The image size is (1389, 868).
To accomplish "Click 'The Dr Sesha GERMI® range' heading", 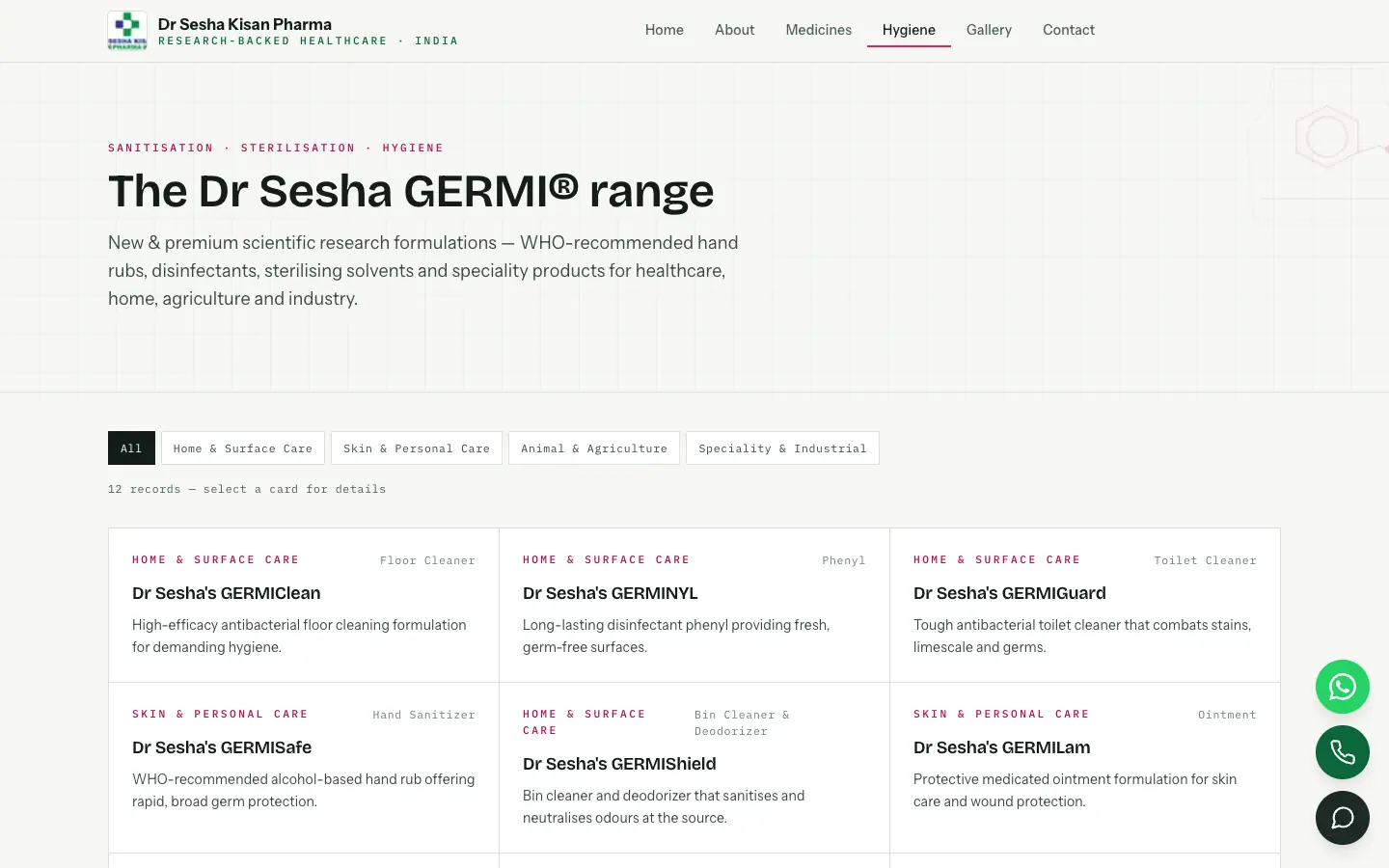I will pyautogui.click(x=411, y=191).
